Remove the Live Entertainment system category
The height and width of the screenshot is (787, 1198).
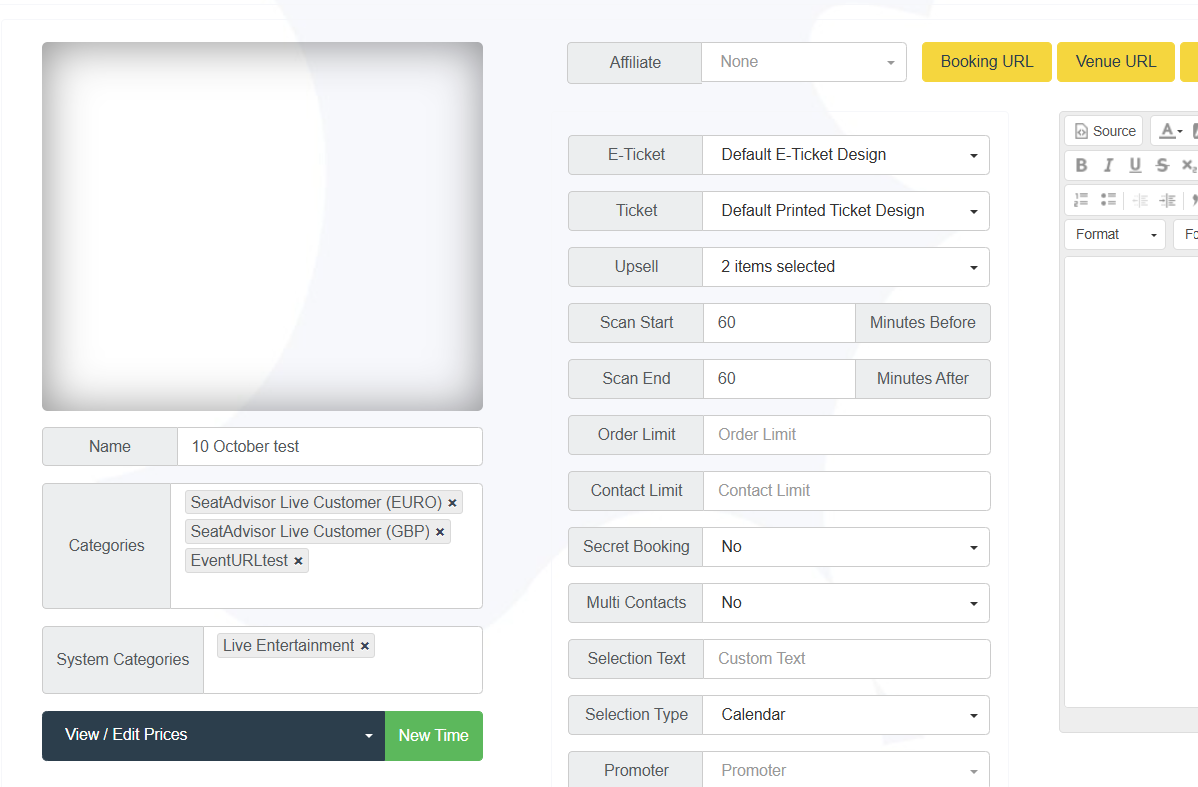tap(365, 646)
